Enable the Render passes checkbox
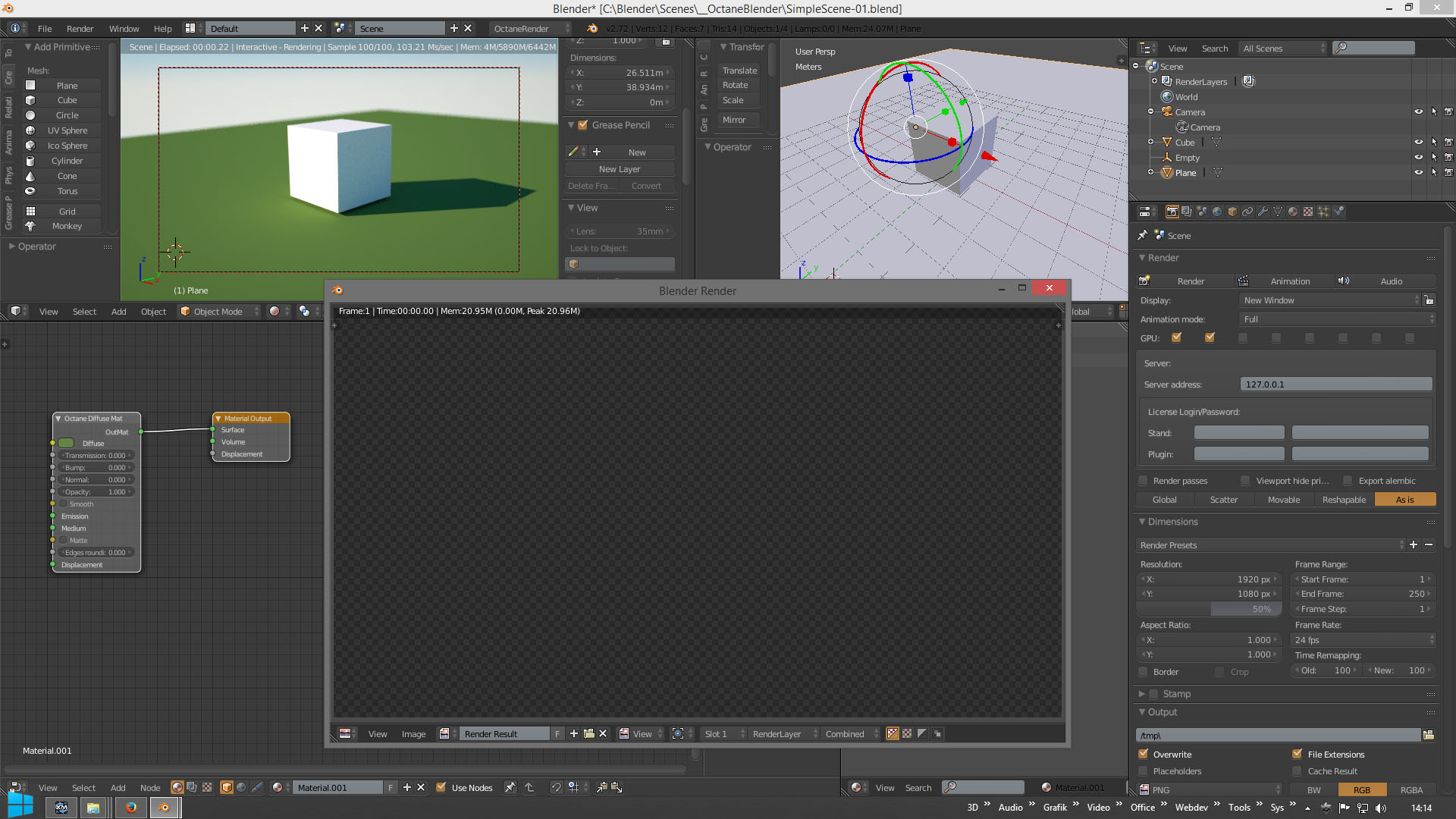This screenshot has height=819, width=1456. click(1143, 481)
